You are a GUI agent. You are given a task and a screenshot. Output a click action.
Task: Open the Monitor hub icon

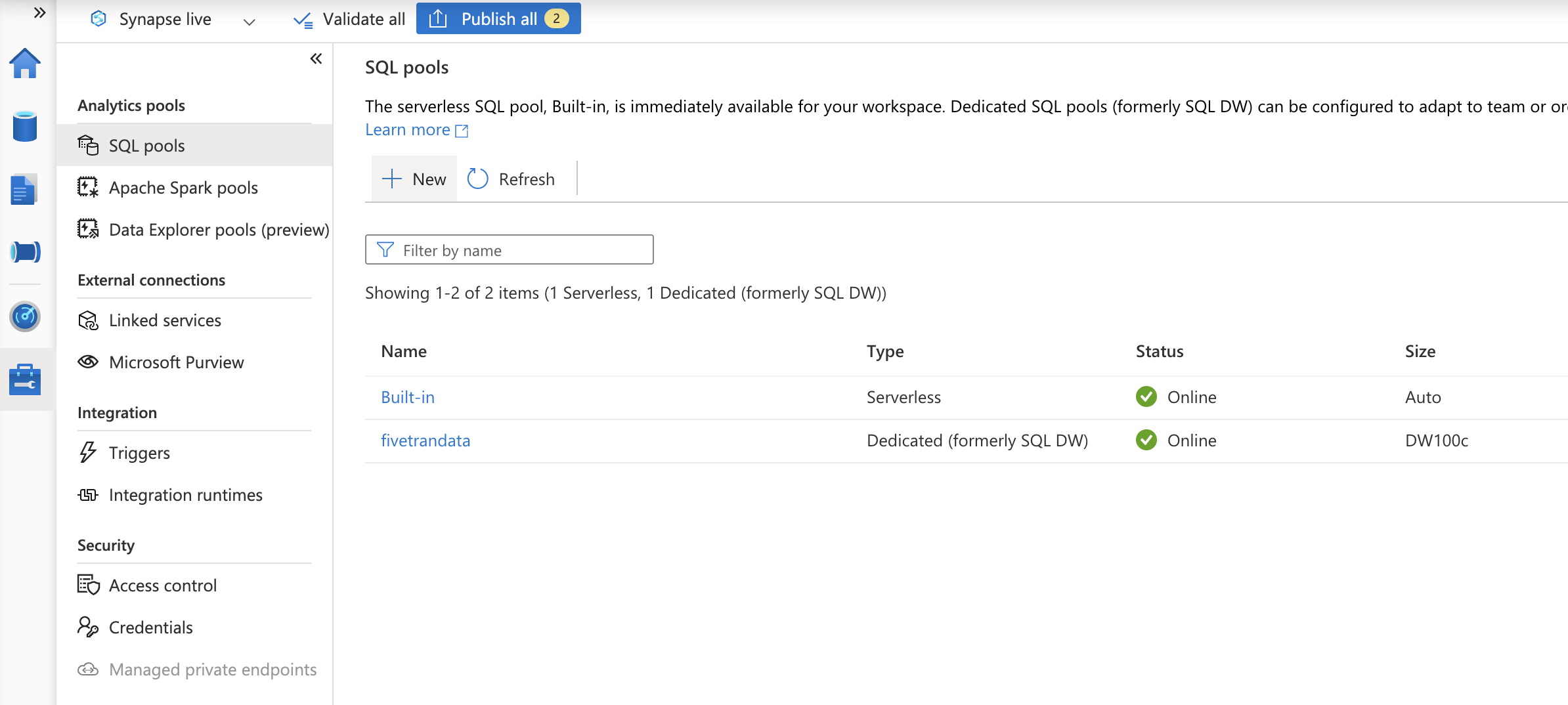tap(25, 316)
